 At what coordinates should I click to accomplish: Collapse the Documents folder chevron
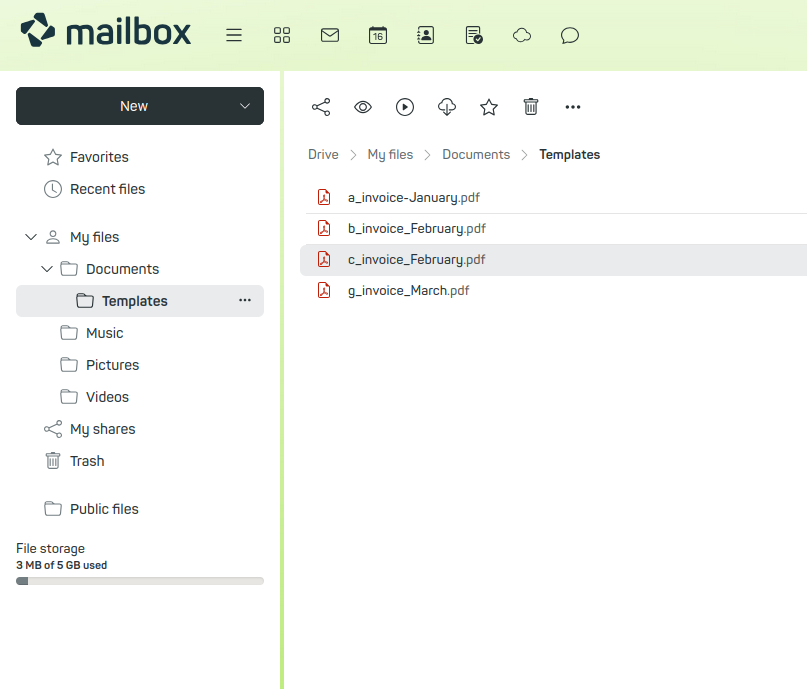click(46, 269)
